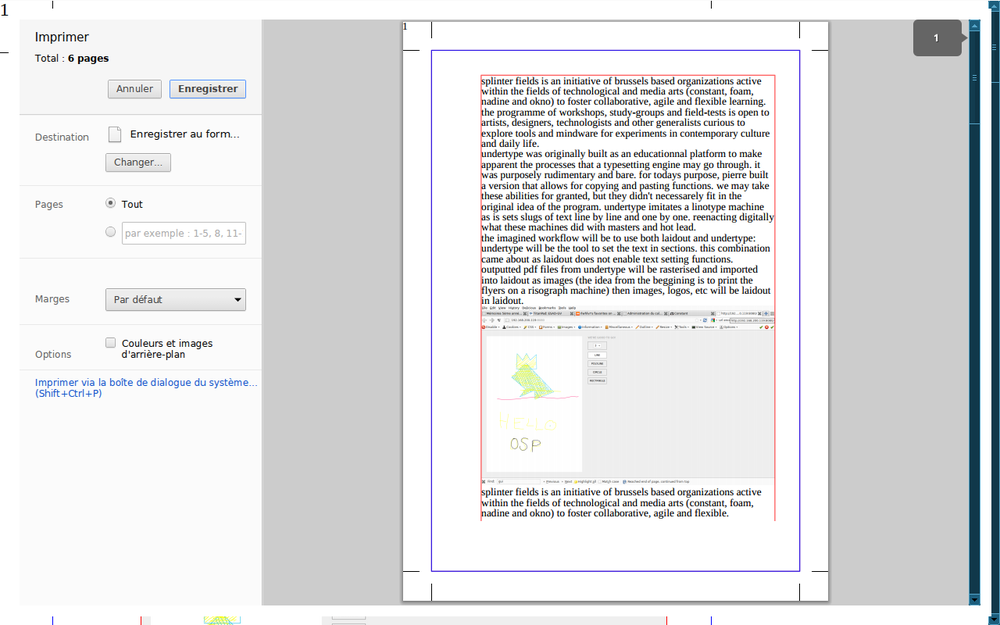This screenshot has height=625, width=1000.
Task: Select the custom page range radio button
Action: point(111,233)
